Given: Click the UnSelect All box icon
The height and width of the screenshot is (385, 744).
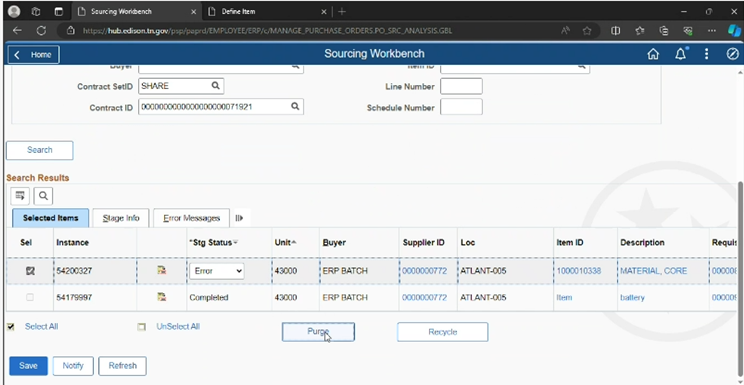Looking at the screenshot, I should click(141, 327).
